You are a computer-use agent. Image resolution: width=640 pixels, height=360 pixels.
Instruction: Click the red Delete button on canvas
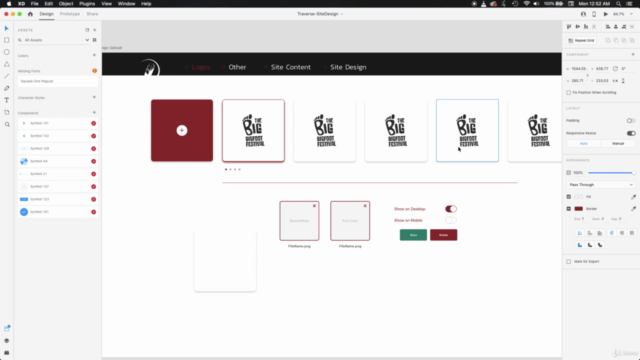[x=443, y=235]
